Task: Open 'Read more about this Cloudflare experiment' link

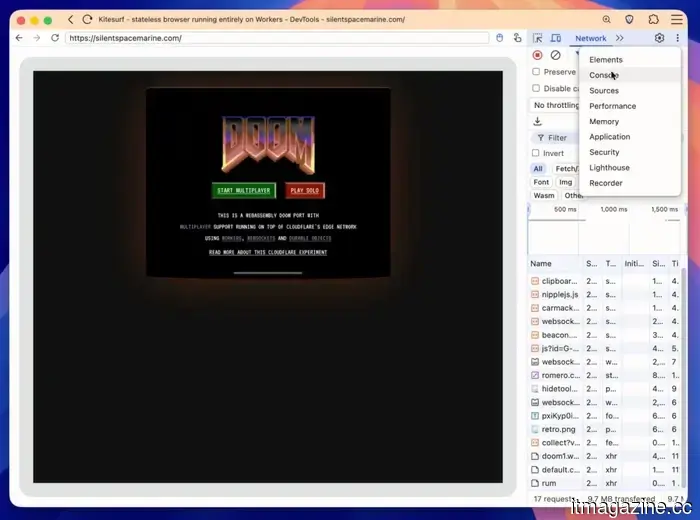Action: pyautogui.click(x=268, y=253)
